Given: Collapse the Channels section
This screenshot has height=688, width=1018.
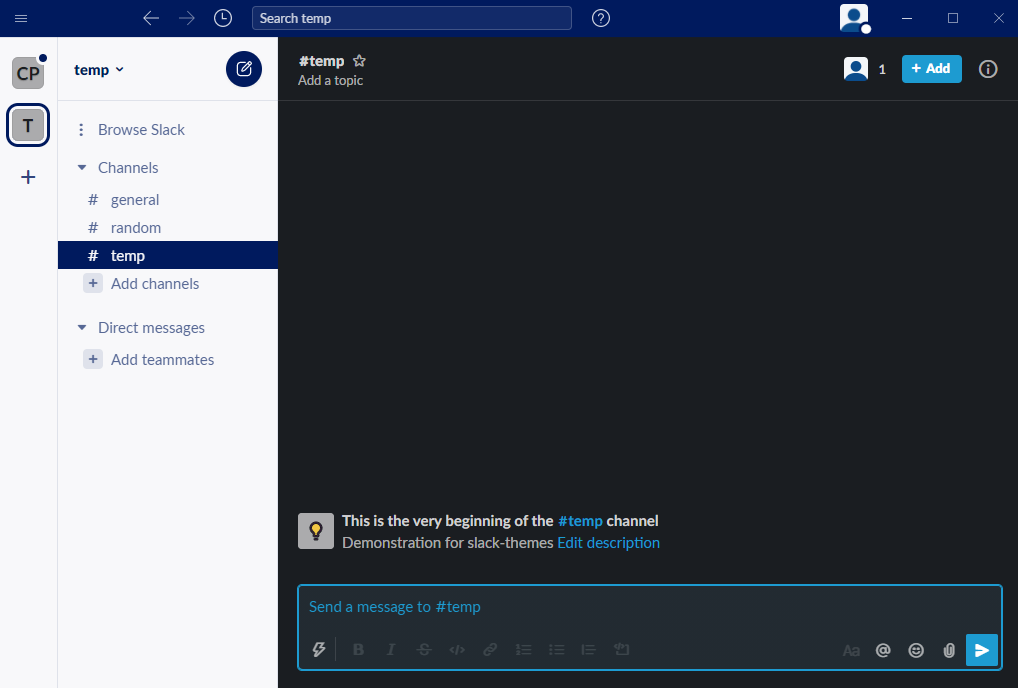Looking at the screenshot, I should (82, 167).
